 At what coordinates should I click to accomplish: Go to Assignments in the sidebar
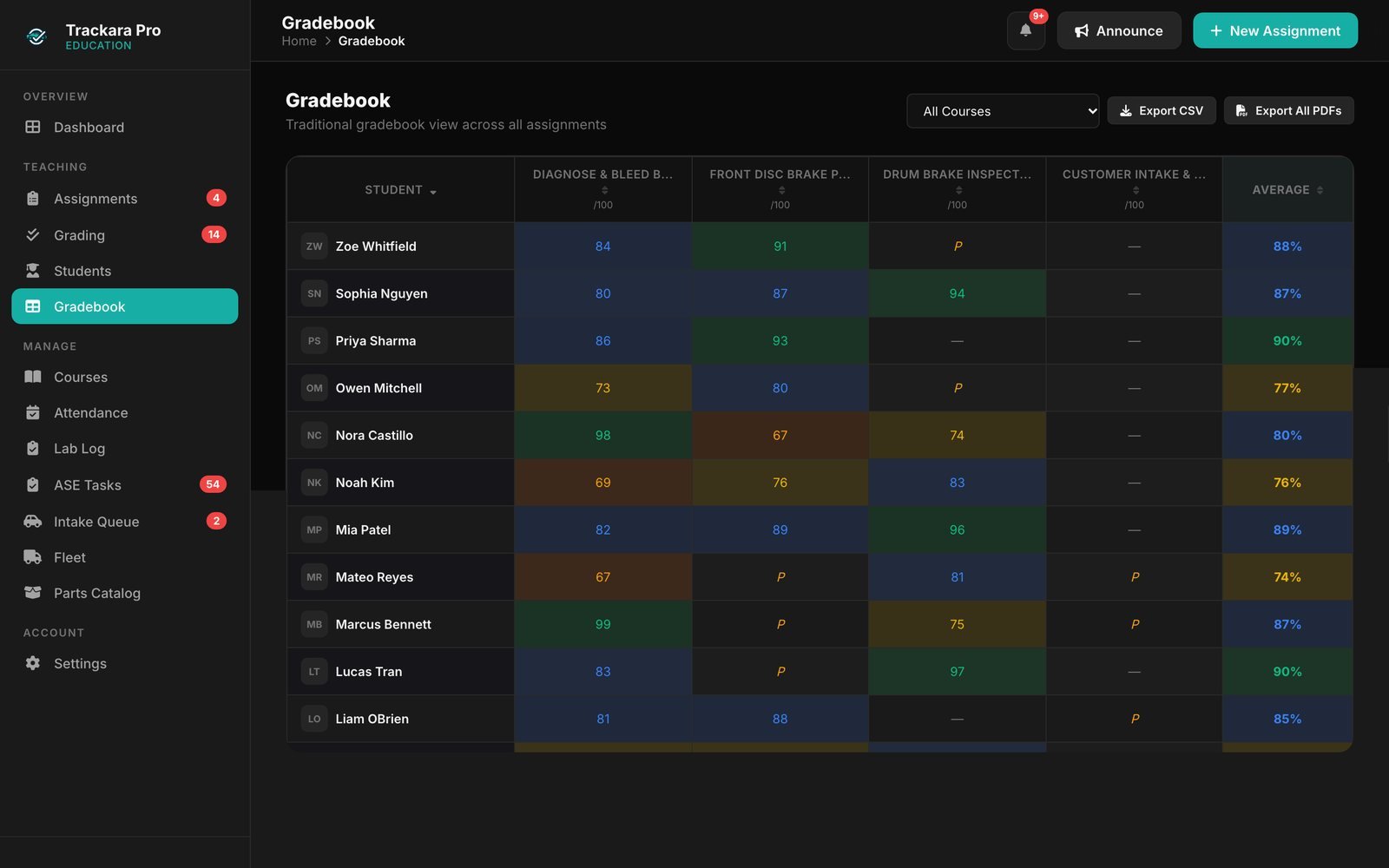125,198
